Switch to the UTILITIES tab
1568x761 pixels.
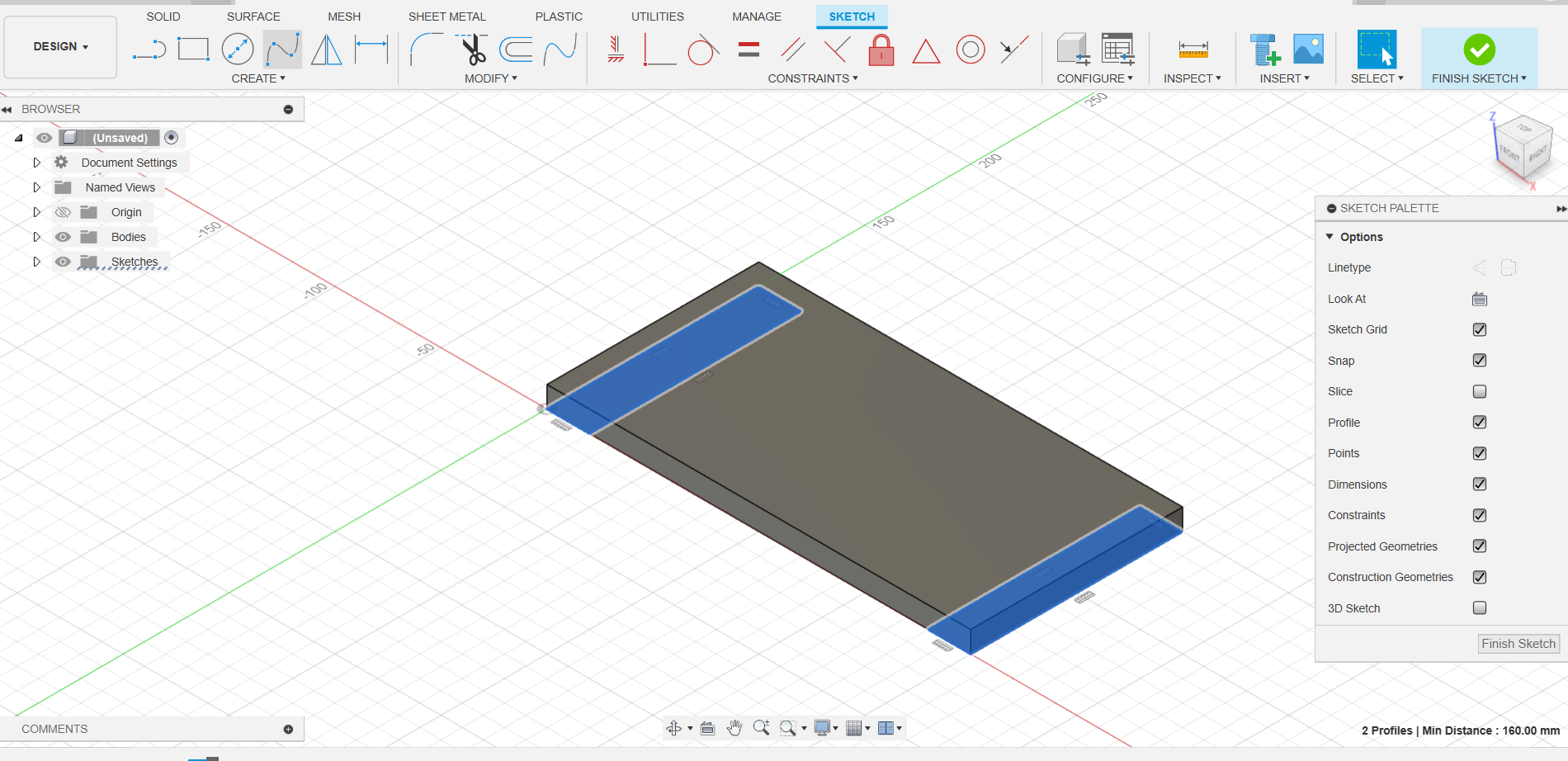tap(658, 17)
